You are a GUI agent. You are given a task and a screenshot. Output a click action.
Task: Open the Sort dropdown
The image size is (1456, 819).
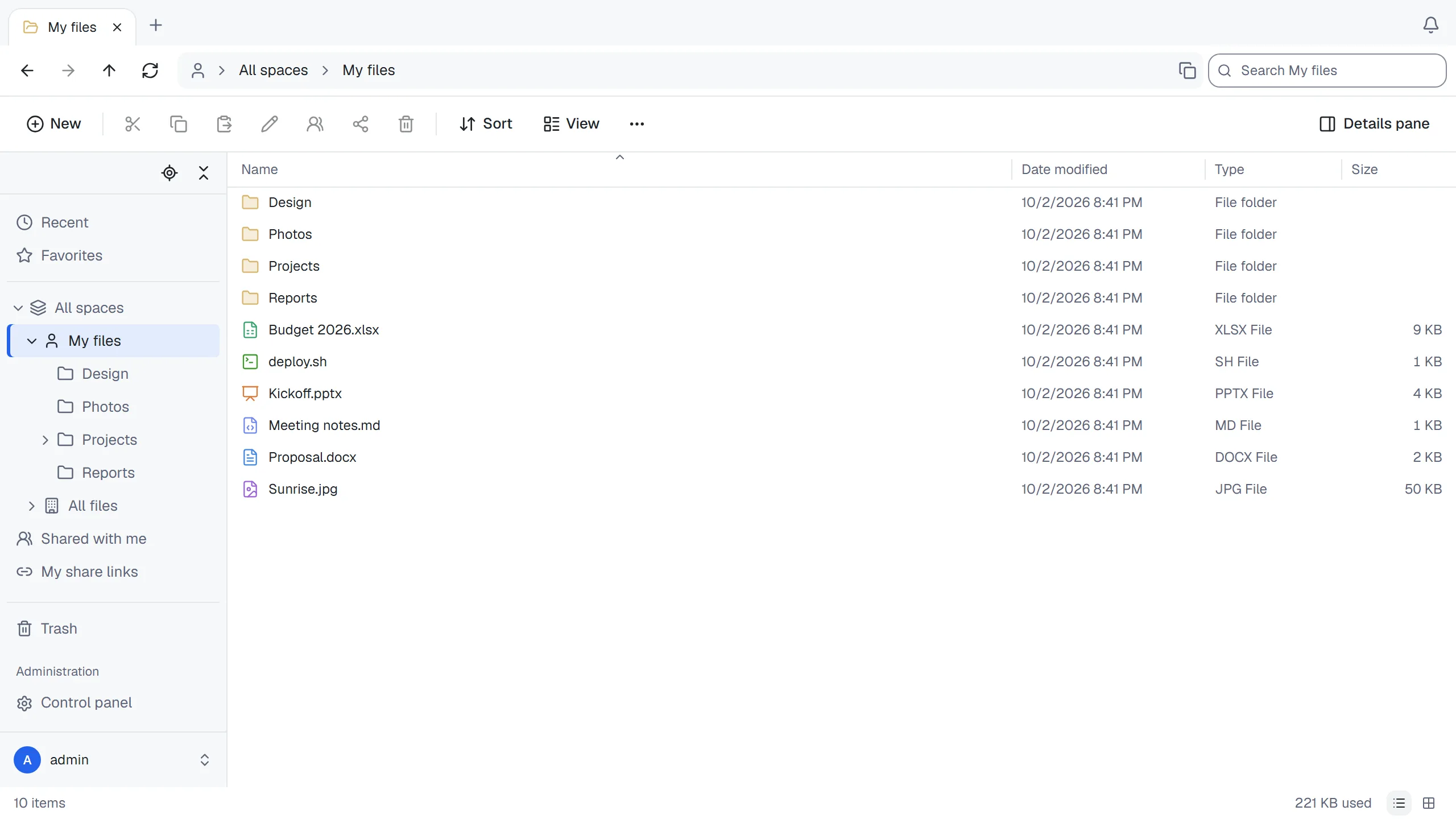pyautogui.click(x=486, y=124)
